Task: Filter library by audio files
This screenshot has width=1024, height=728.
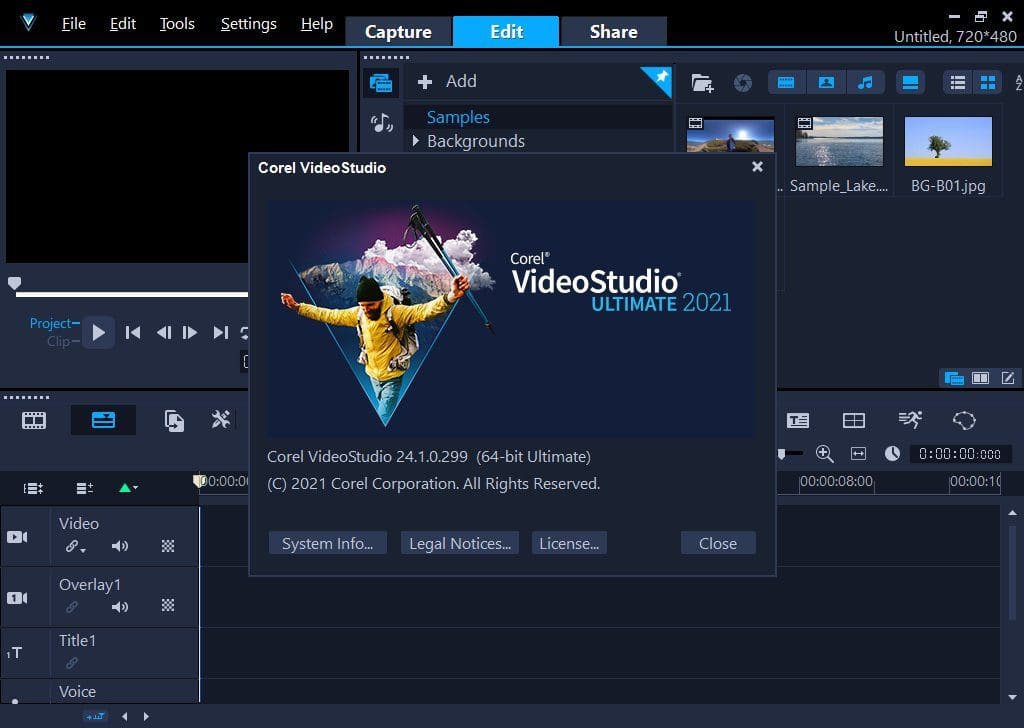Action: tap(866, 82)
